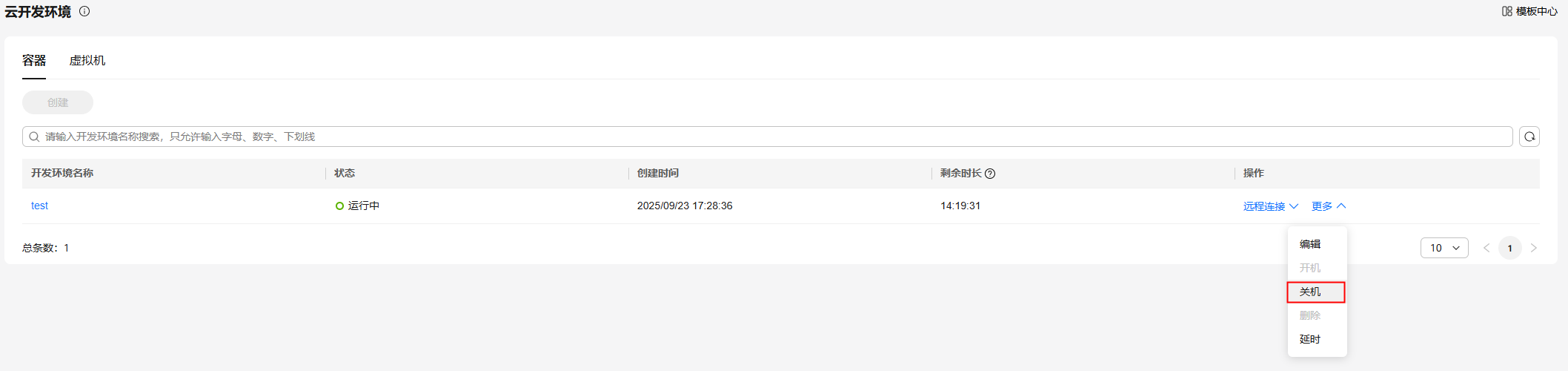Image resolution: width=1568 pixels, height=371 pixels.
Task: Select the 容器 tab
Action: click(x=34, y=61)
